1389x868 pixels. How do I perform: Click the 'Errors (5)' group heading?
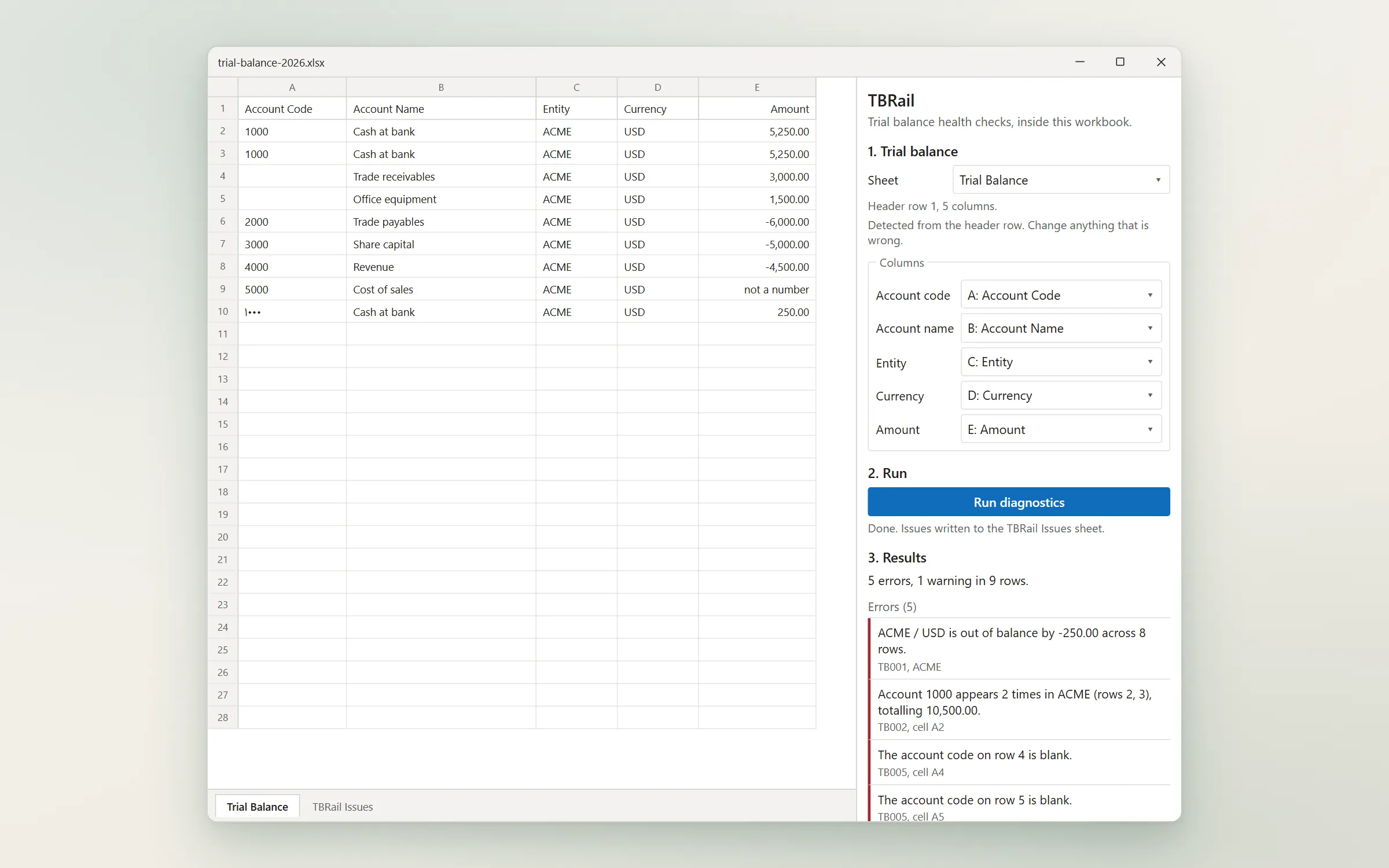(x=892, y=606)
